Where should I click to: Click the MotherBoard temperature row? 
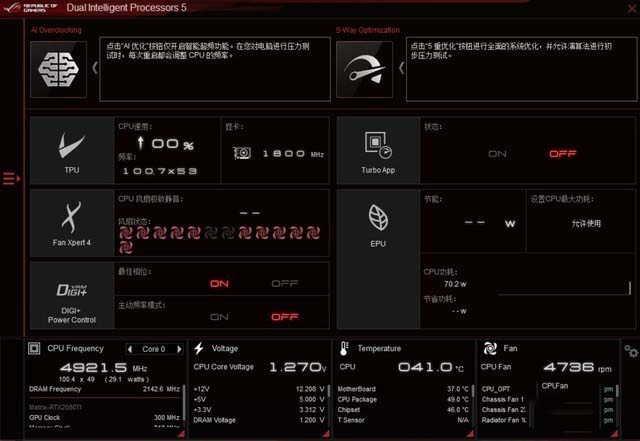tap(403, 389)
